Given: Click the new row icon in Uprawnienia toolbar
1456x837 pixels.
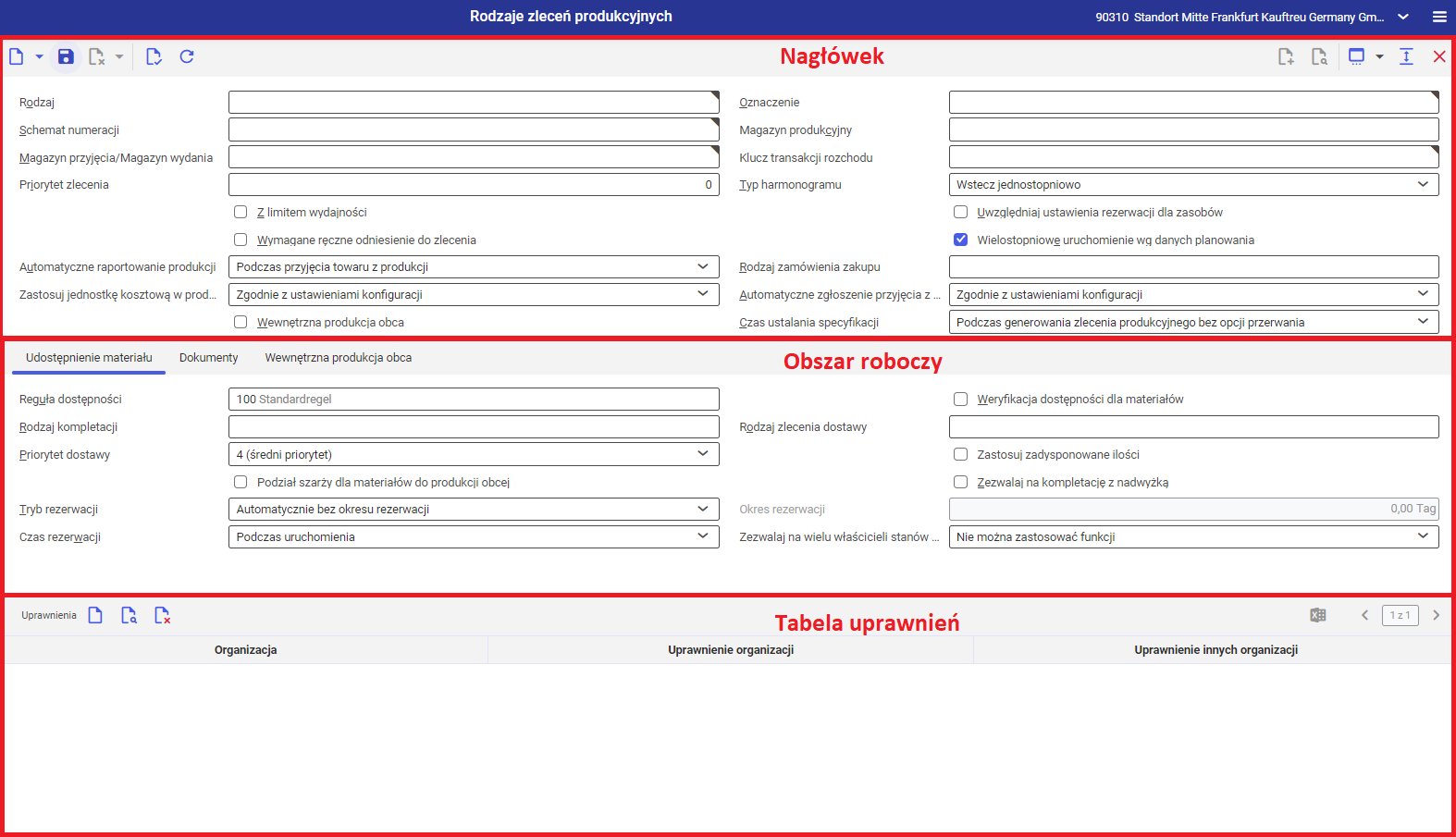Looking at the screenshot, I should (x=95, y=615).
